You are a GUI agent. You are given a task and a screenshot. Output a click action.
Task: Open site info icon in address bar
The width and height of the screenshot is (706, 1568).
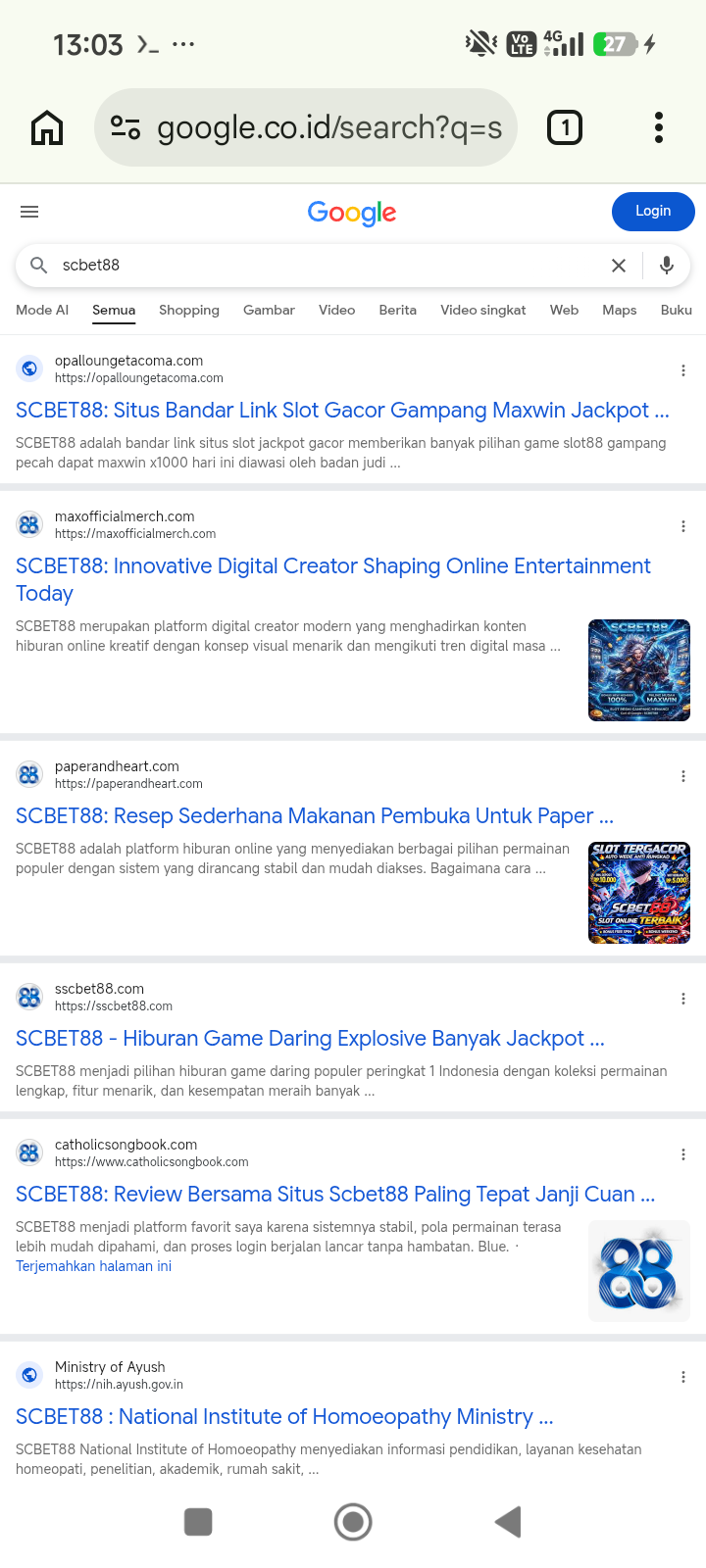126,127
